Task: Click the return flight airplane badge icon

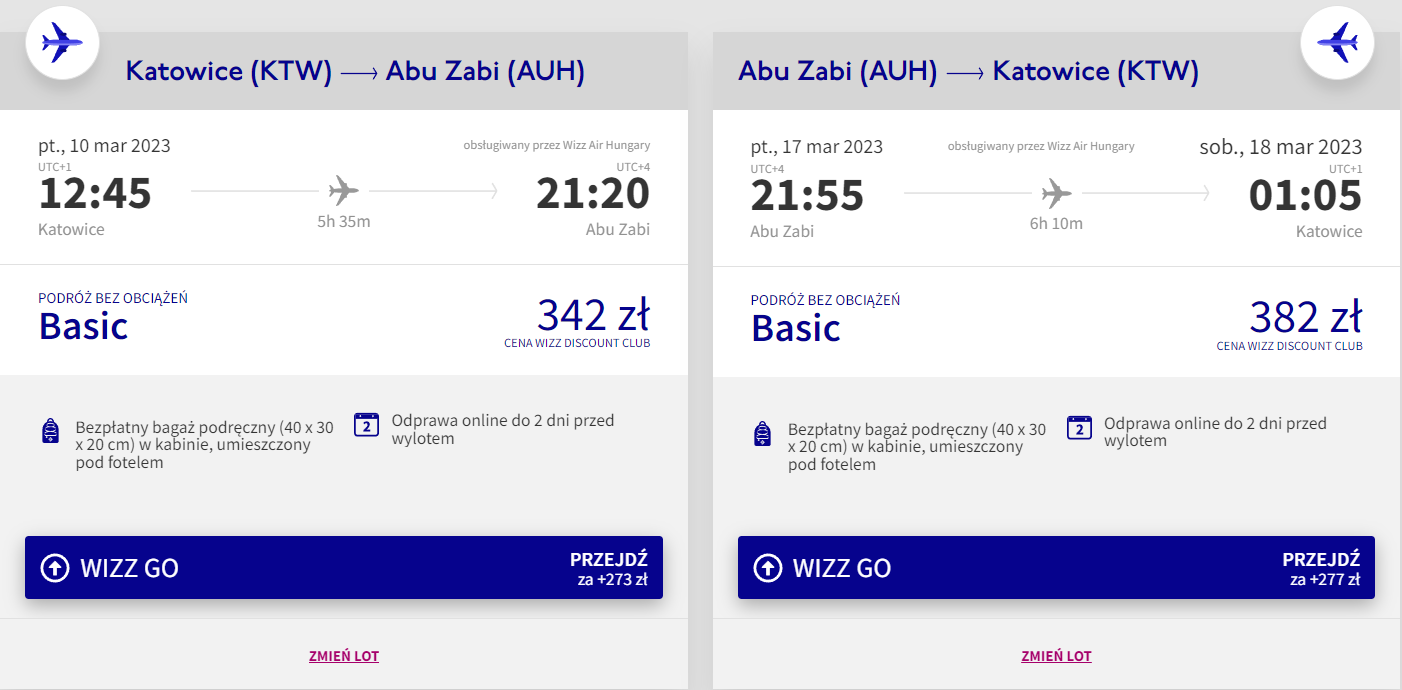Action: click(x=1337, y=43)
